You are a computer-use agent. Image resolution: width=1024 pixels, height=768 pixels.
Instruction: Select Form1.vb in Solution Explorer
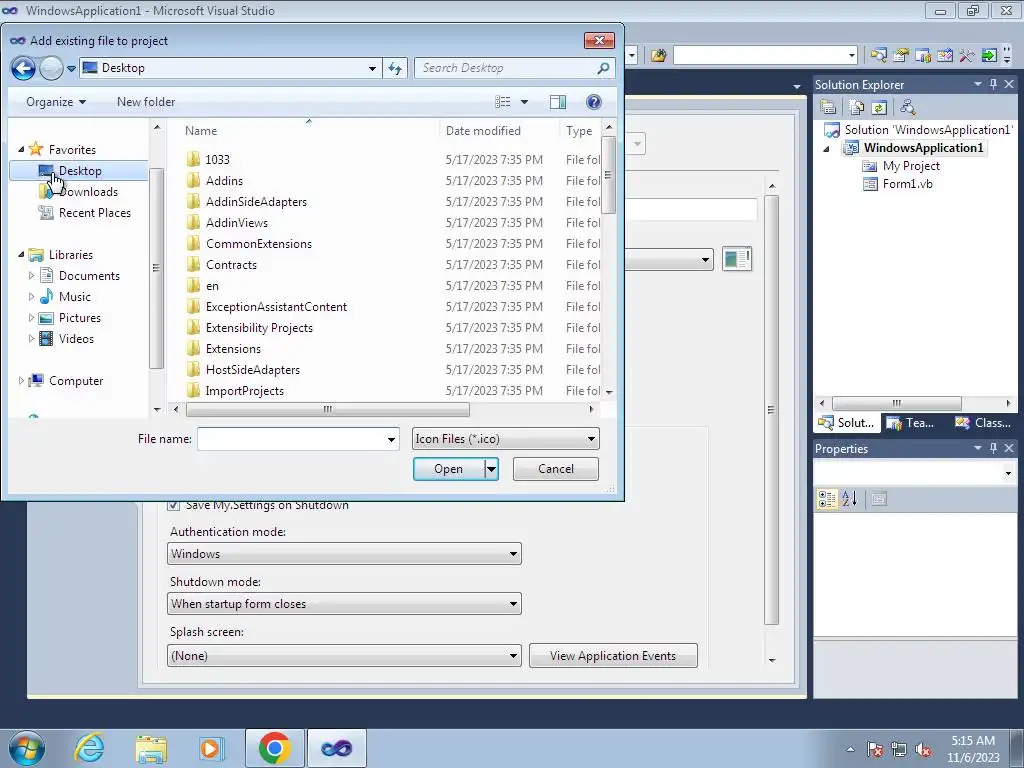click(x=907, y=184)
